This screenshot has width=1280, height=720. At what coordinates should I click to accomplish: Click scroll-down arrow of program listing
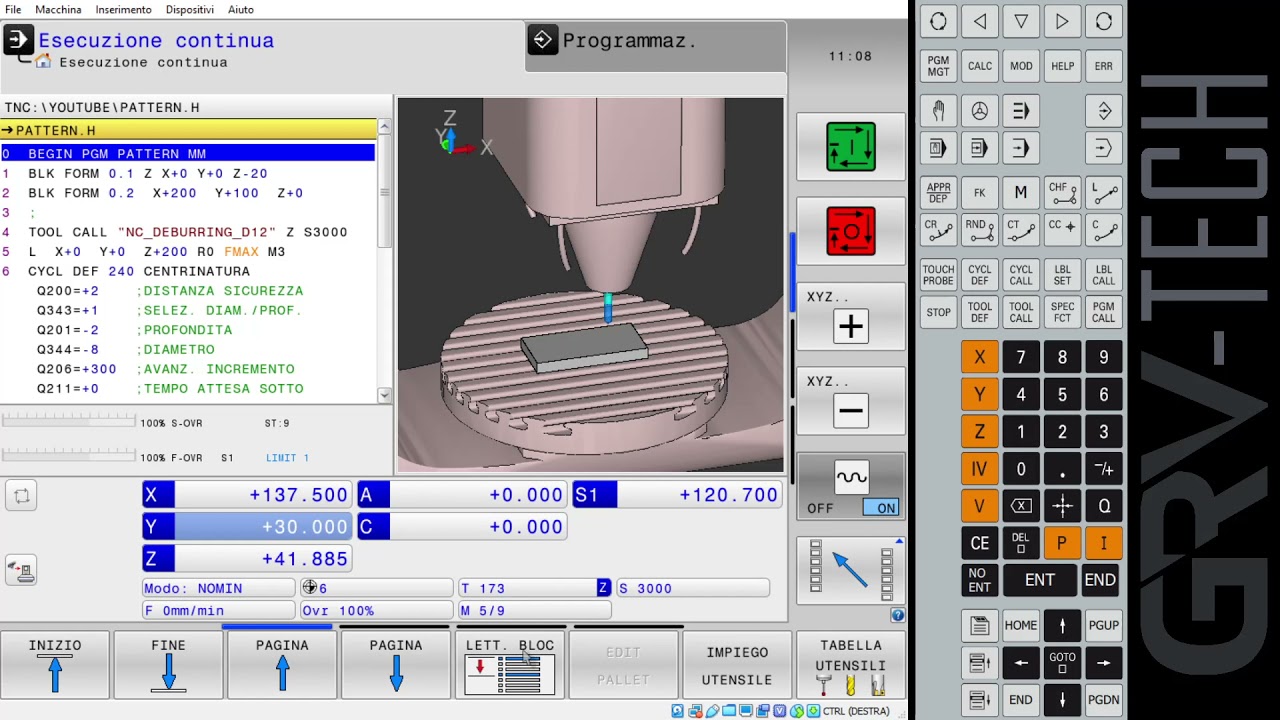[385, 395]
